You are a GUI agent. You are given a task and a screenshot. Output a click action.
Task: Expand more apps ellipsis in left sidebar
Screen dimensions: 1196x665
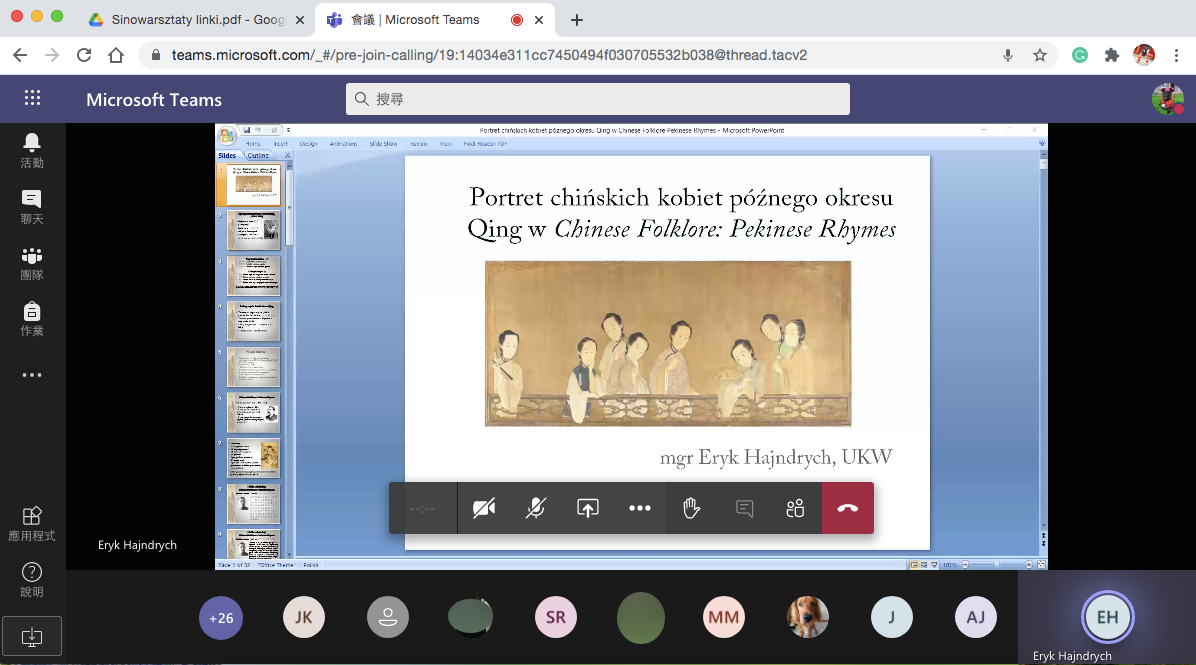point(32,375)
